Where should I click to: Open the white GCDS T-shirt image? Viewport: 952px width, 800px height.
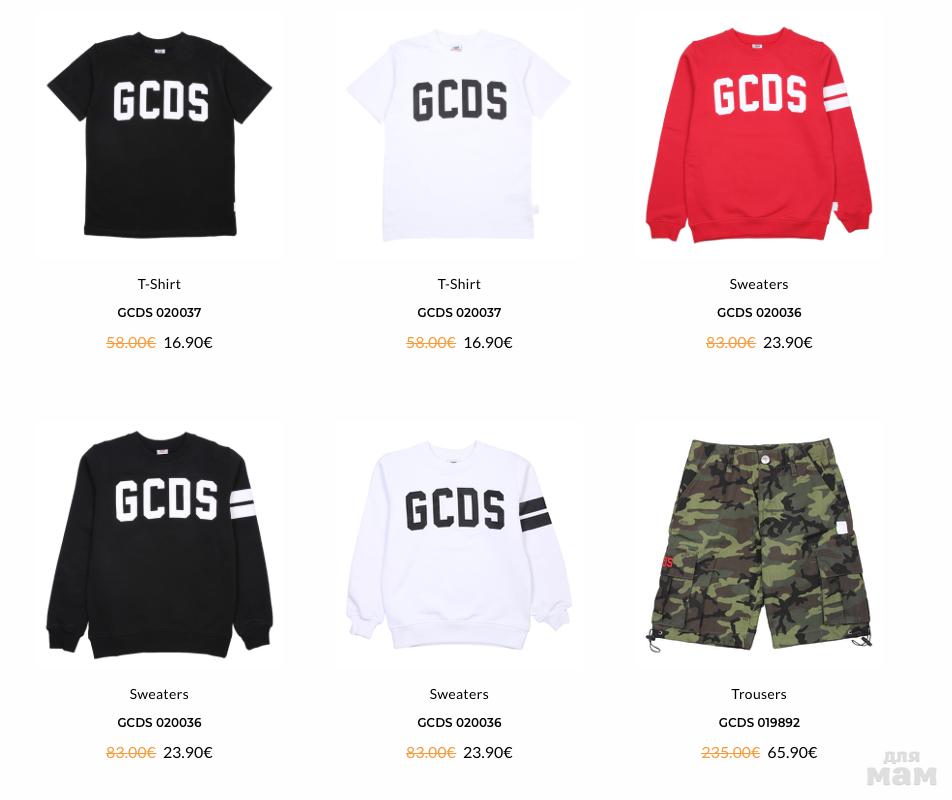click(459, 135)
